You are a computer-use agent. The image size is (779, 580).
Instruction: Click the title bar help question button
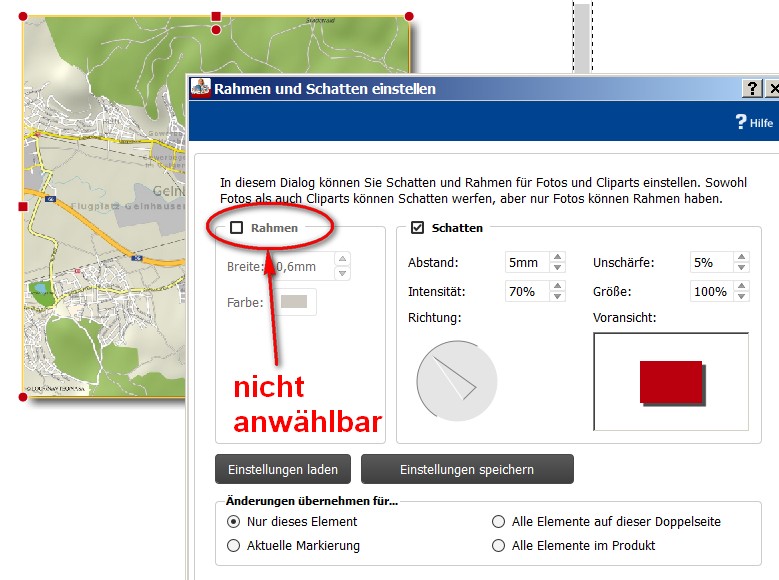coord(752,88)
